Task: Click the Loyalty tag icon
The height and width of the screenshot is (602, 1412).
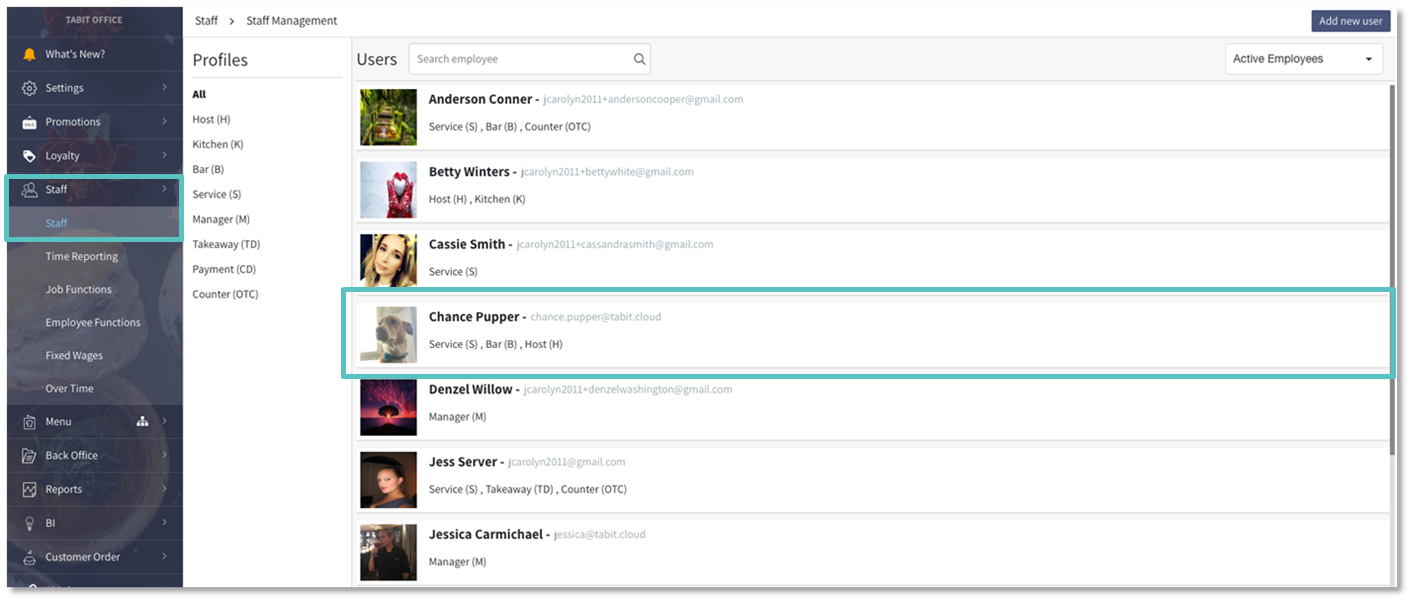Action: point(29,156)
